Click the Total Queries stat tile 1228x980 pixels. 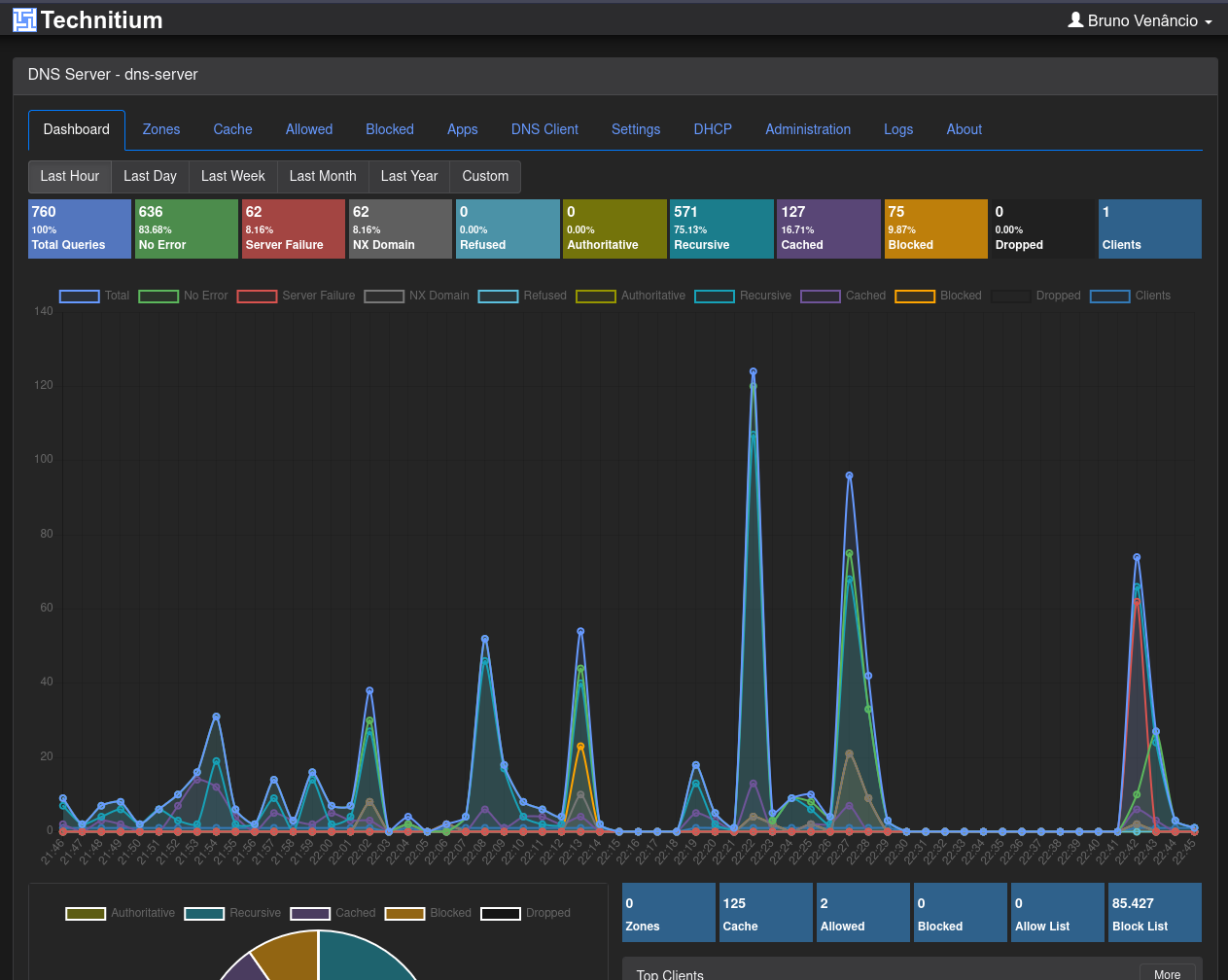point(80,228)
